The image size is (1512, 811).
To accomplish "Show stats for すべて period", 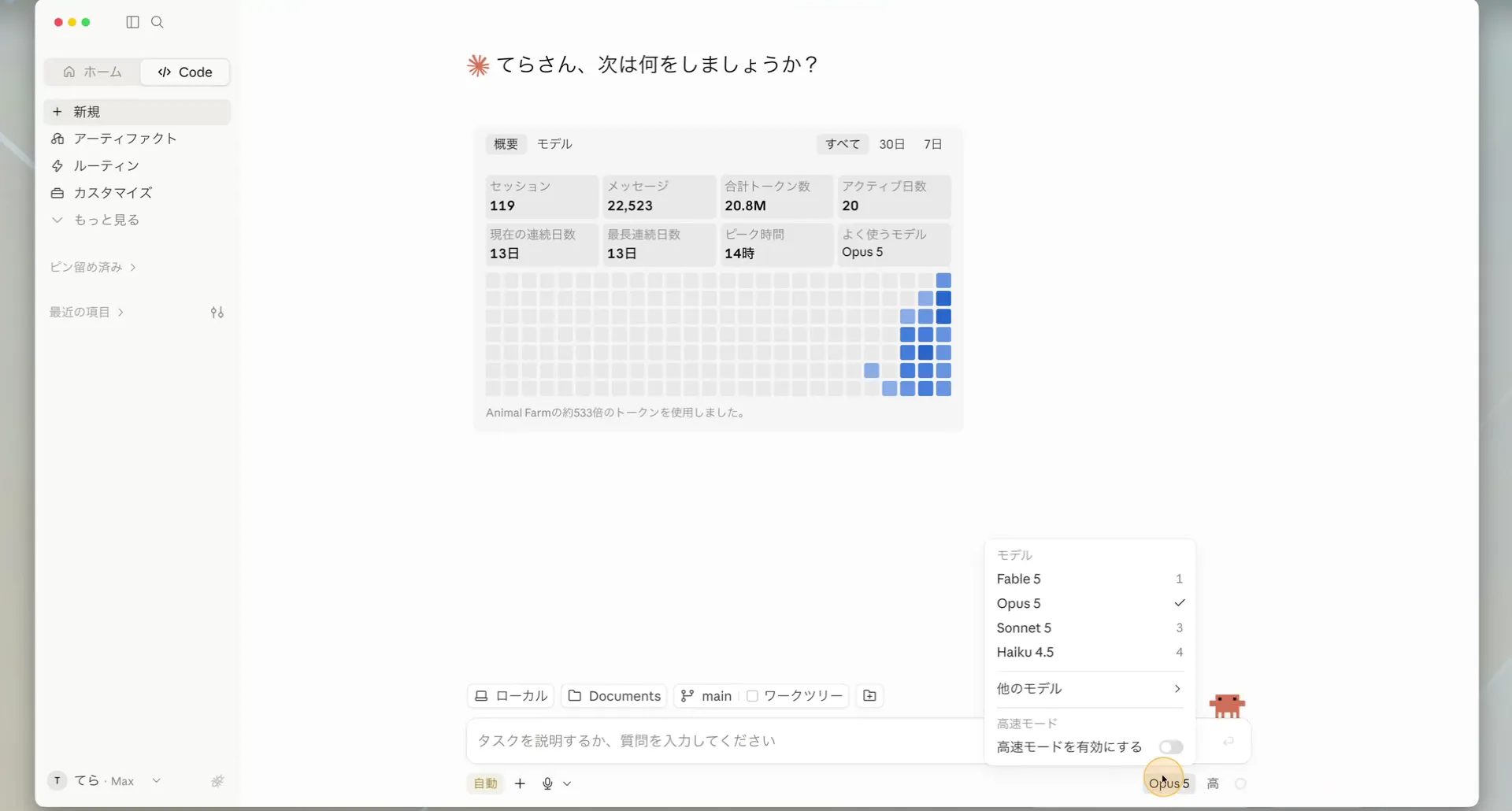I will pyautogui.click(x=843, y=144).
